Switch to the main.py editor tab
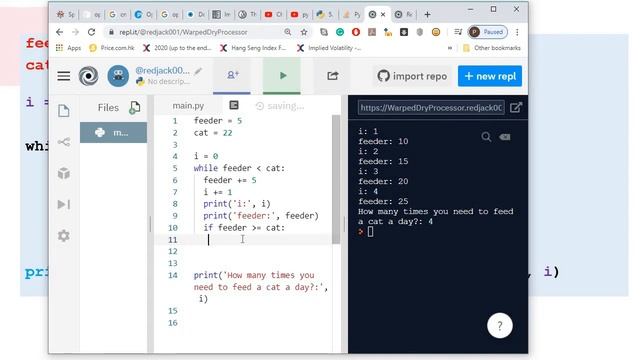 tap(188, 106)
